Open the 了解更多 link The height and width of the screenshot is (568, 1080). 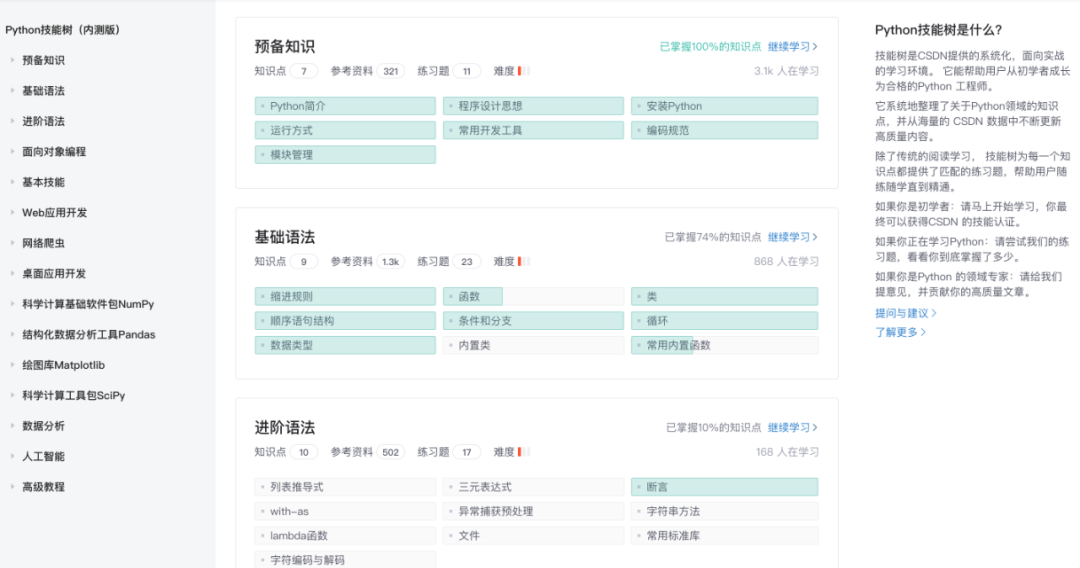(x=900, y=332)
